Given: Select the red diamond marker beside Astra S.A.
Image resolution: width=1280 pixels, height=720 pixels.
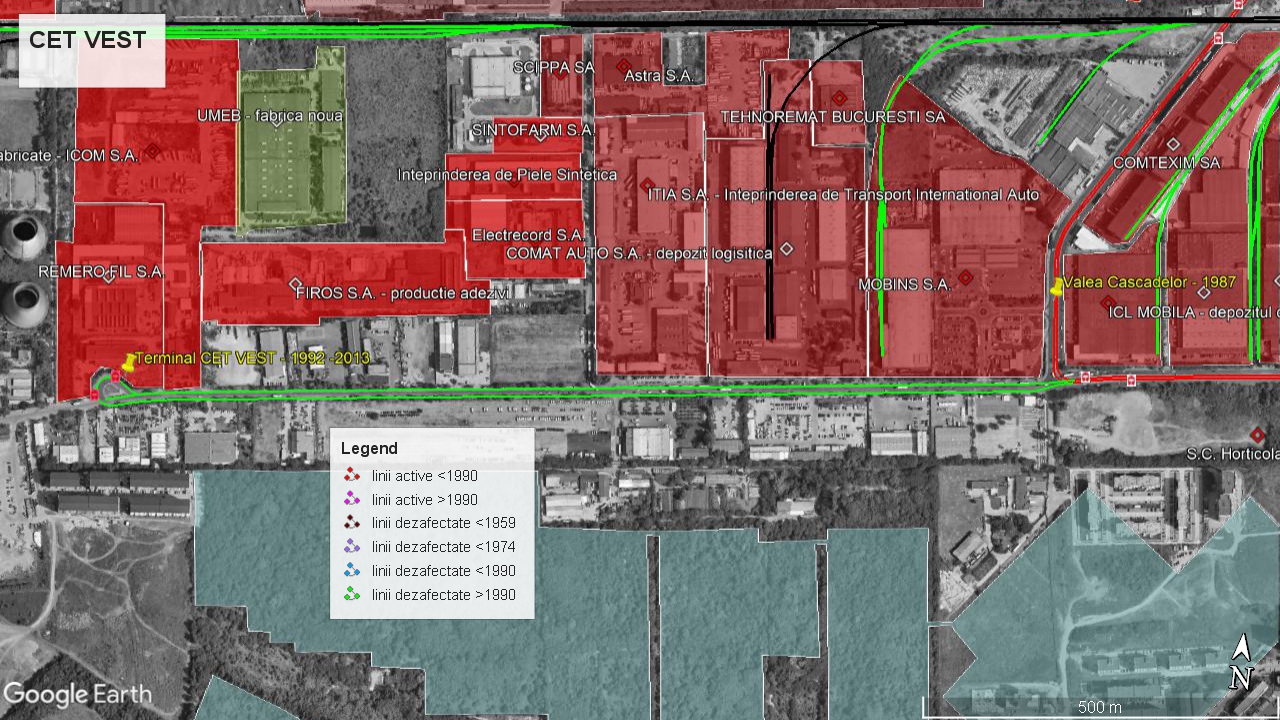Looking at the screenshot, I should [623, 66].
